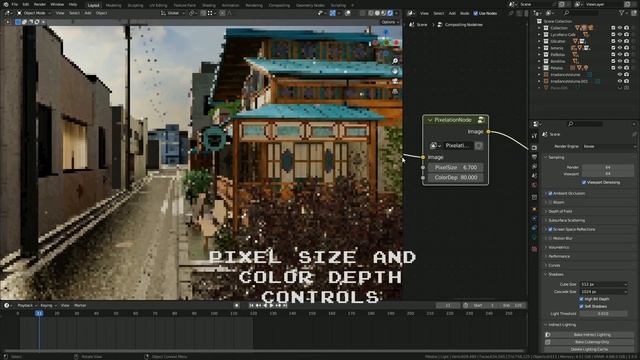Toggle the Bloom checkbox

coord(550,202)
